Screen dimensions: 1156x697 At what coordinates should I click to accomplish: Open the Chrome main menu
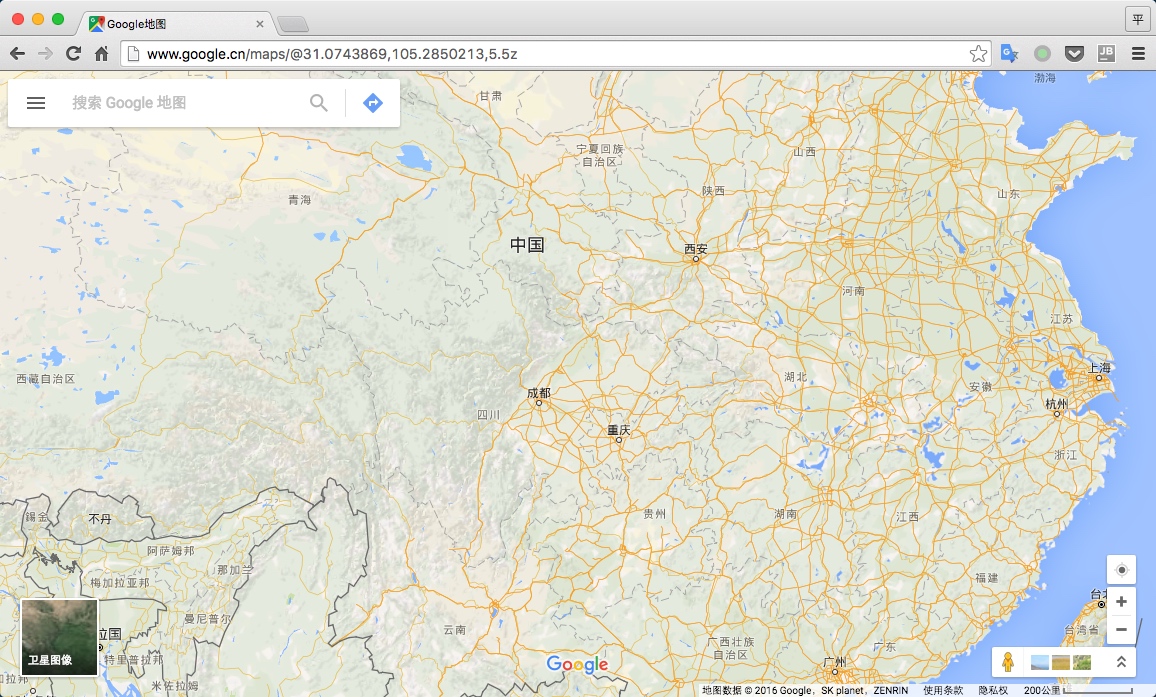pos(1138,54)
